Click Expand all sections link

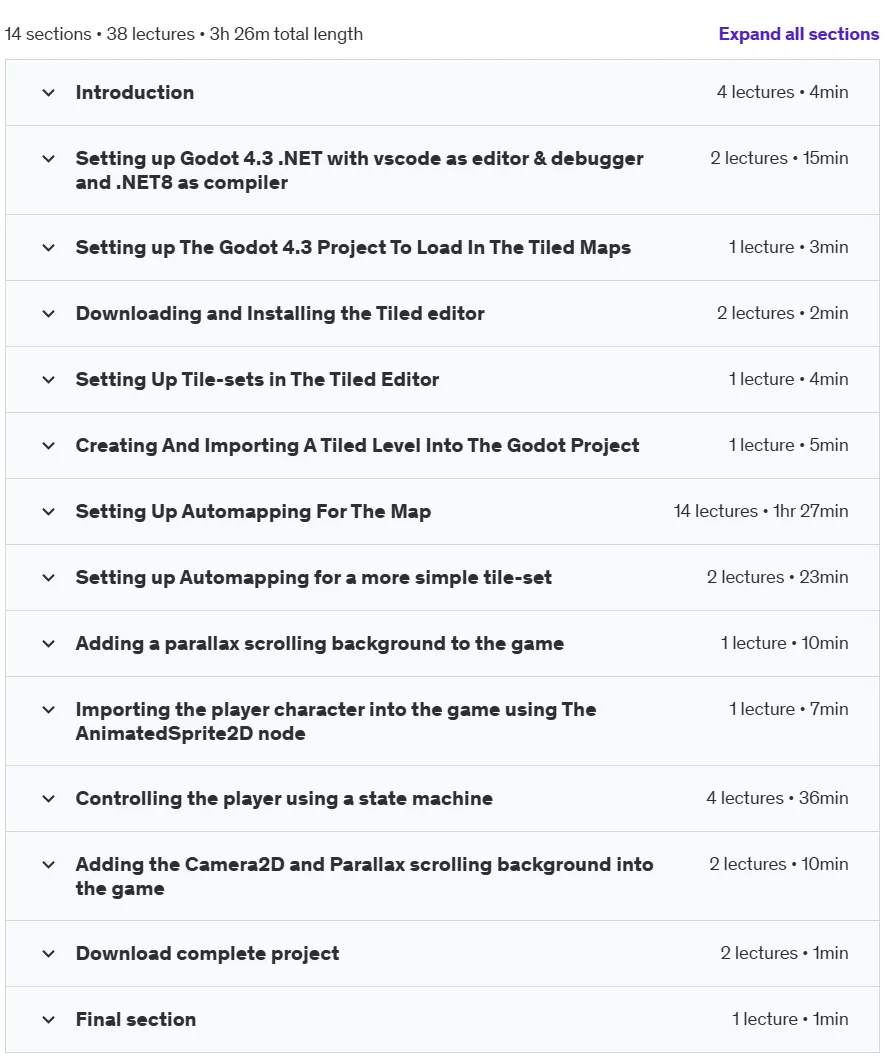click(798, 34)
